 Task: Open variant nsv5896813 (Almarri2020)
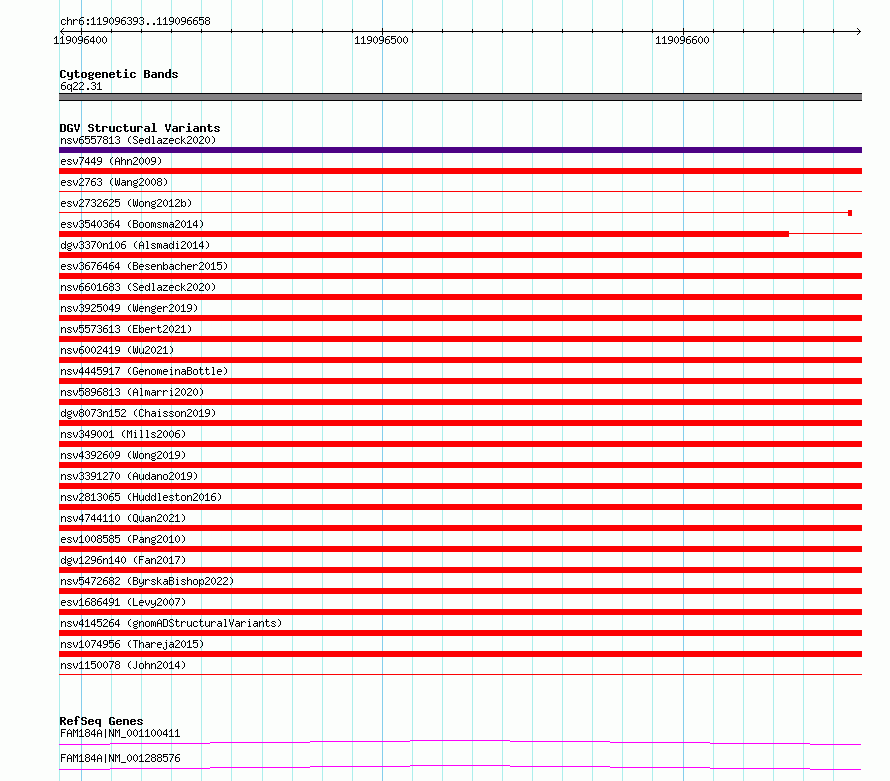pos(132,392)
